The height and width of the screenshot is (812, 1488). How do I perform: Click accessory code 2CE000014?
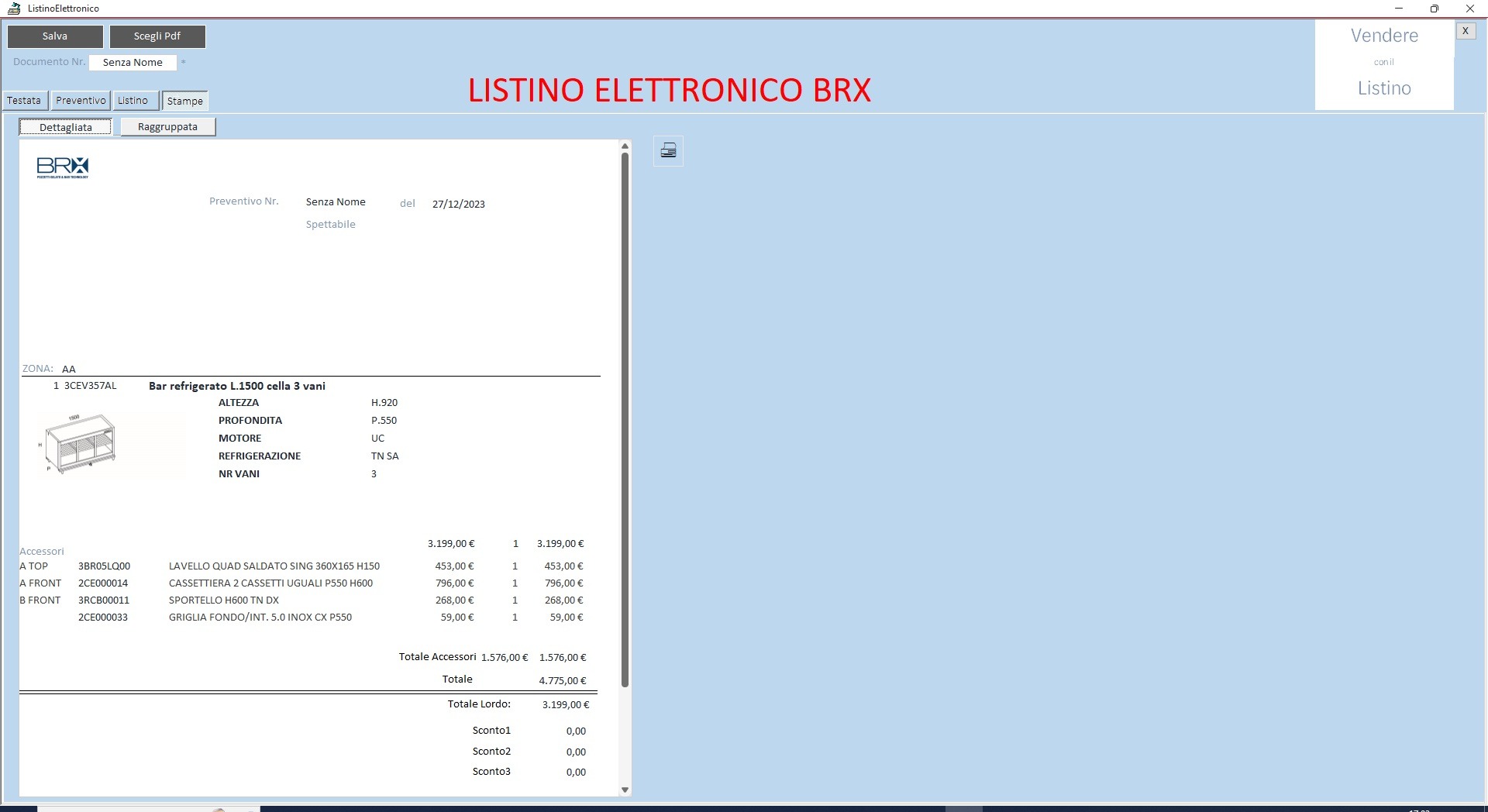[x=103, y=583]
